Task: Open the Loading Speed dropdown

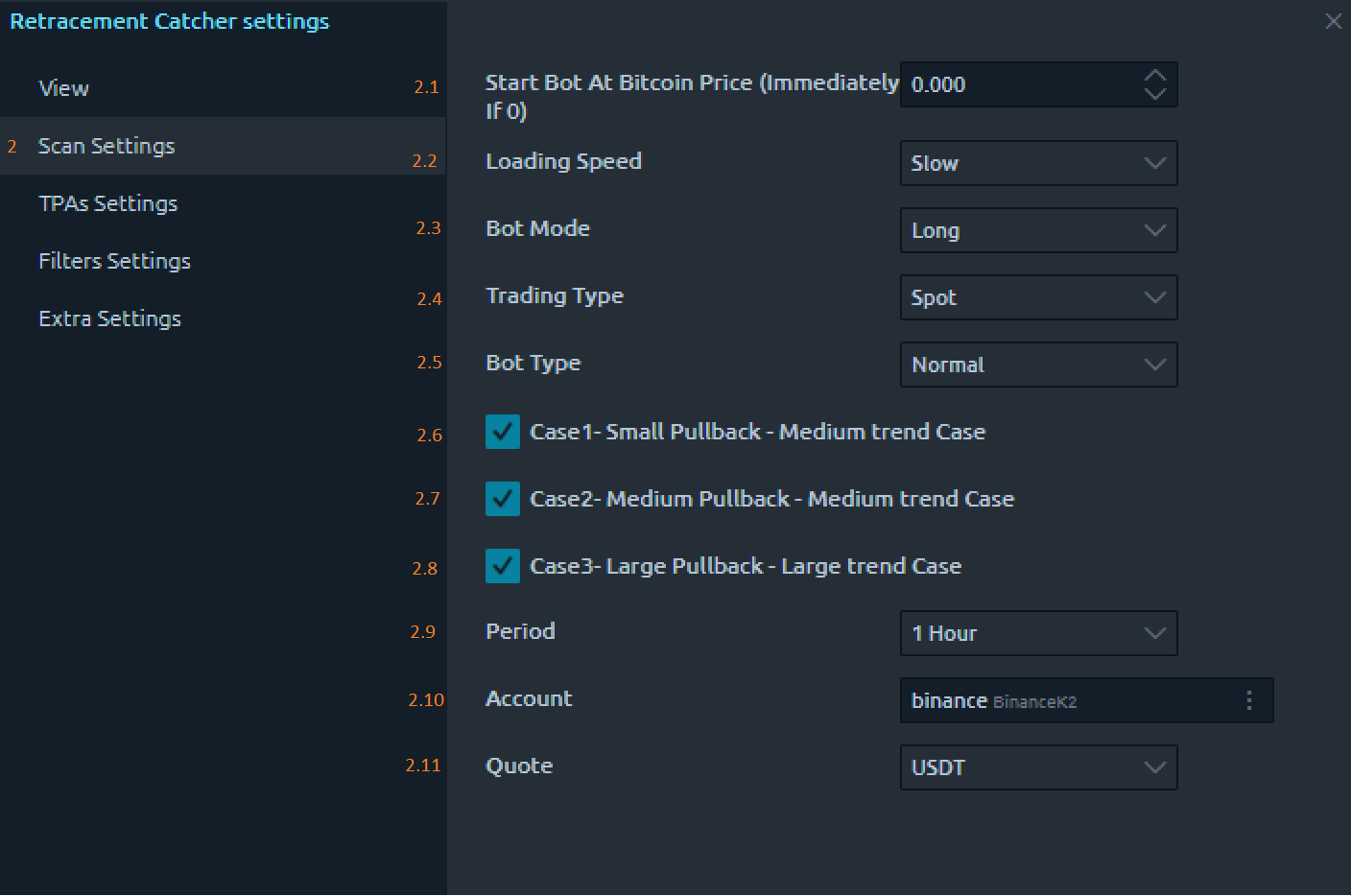Action: pos(1038,163)
